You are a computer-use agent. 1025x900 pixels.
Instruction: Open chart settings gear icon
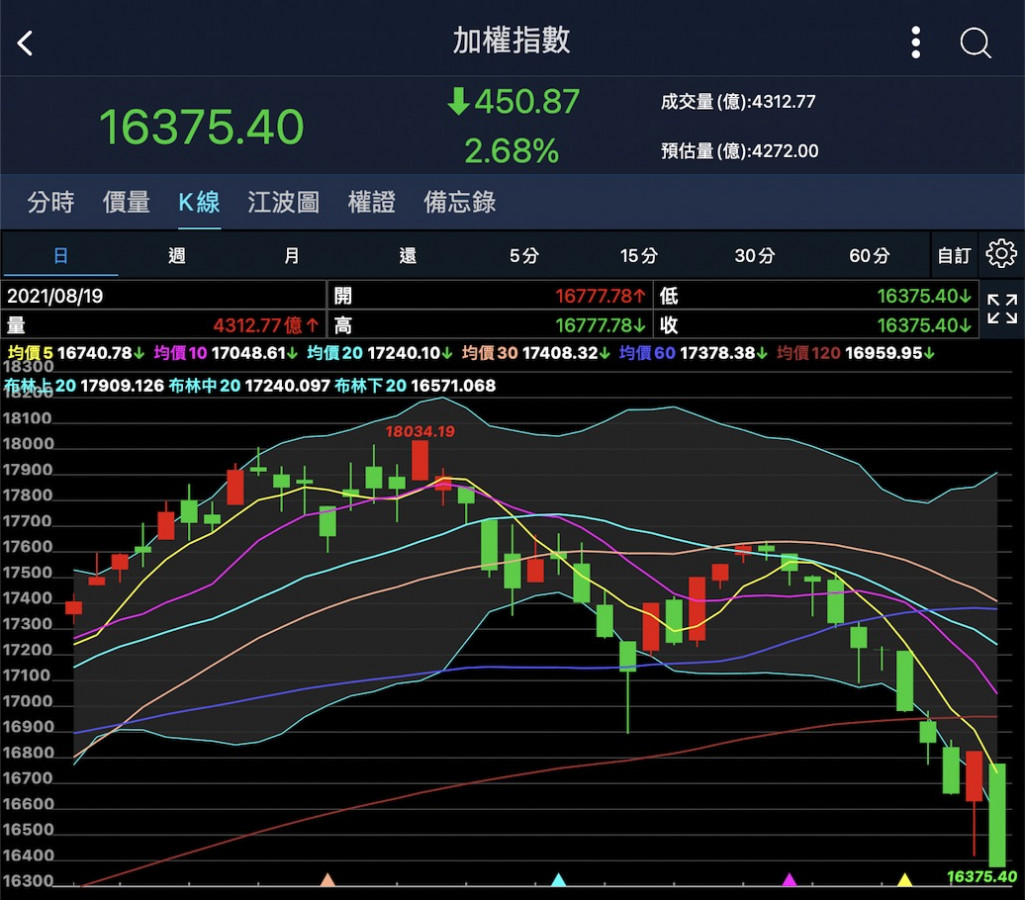point(1001,254)
